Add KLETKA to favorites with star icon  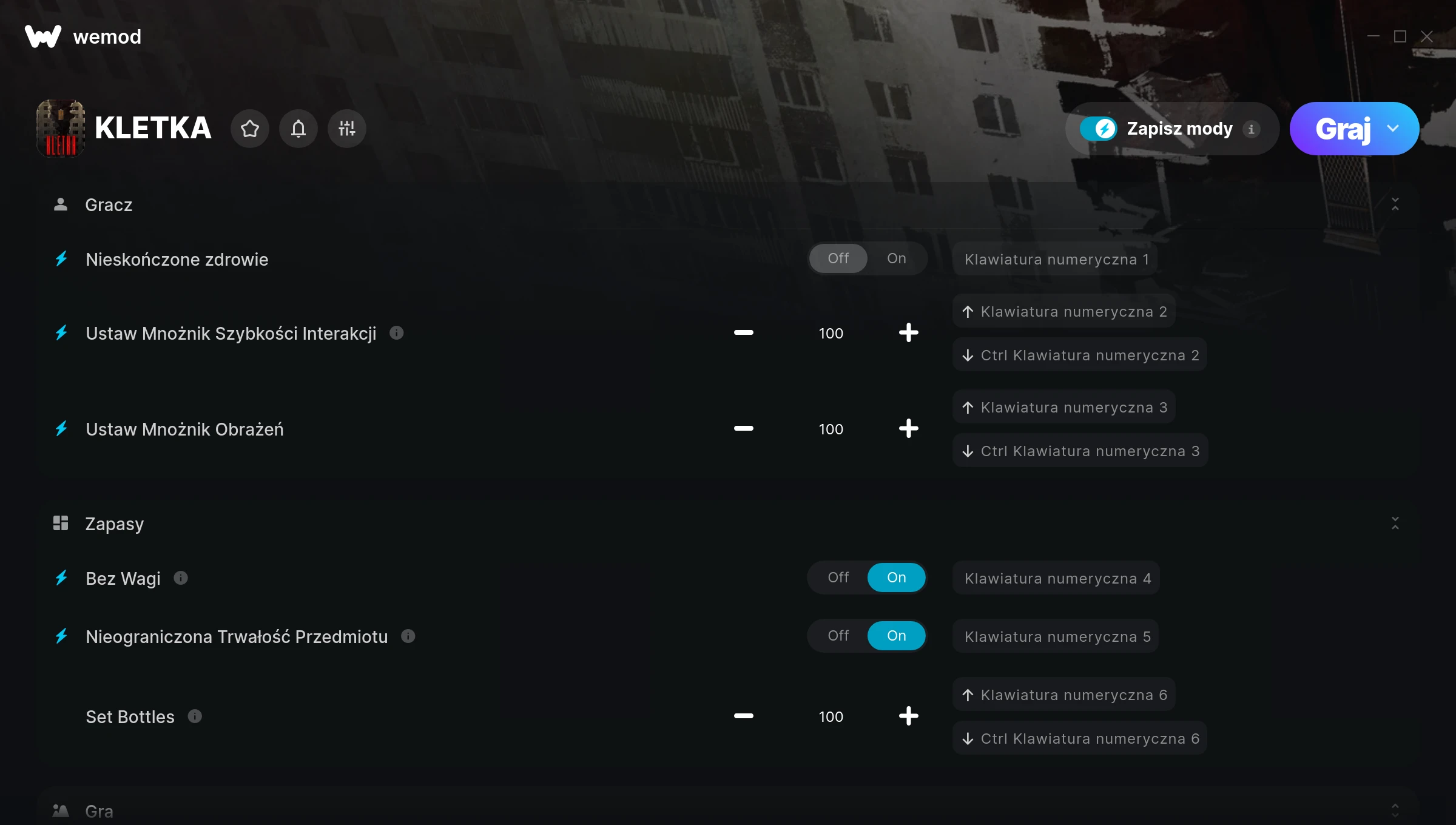pos(249,129)
